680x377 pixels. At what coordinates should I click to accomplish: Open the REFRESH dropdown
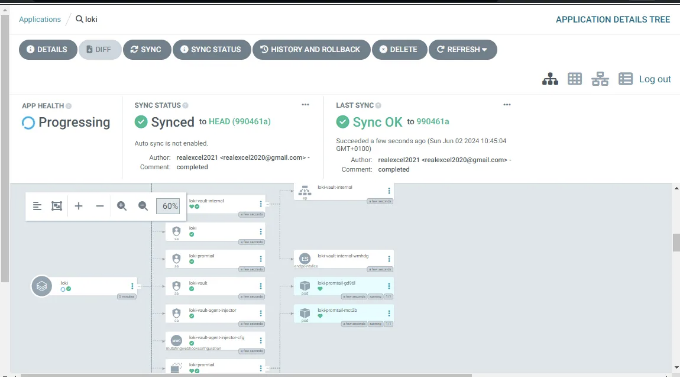click(x=463, y=49)
